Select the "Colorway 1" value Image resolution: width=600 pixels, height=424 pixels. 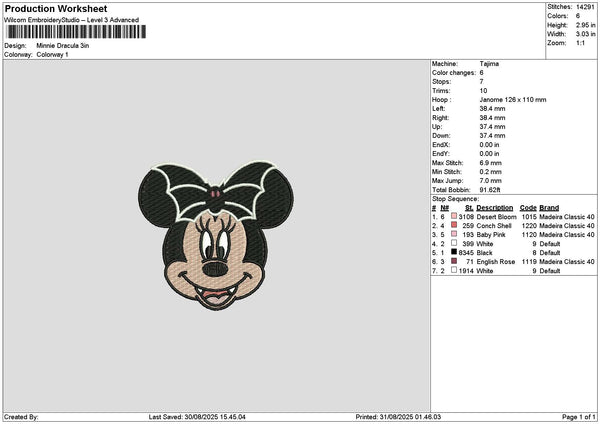(x=52, y=55)
